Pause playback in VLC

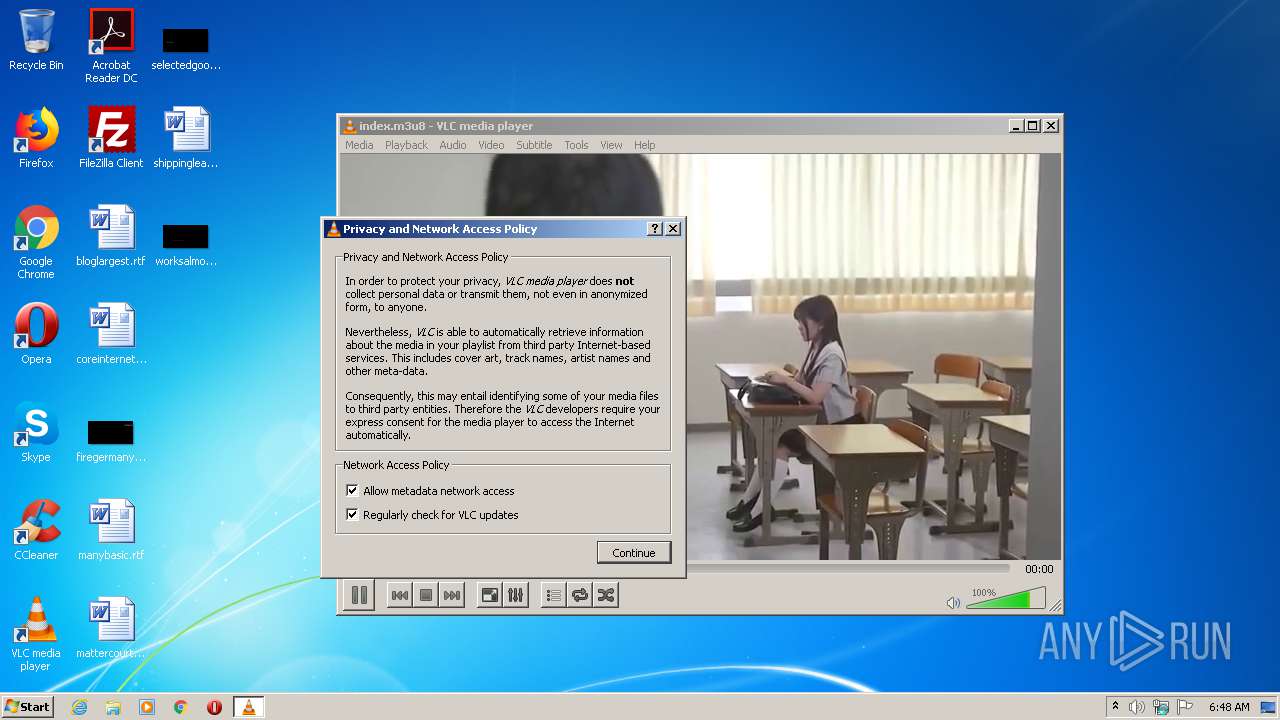tap(359, 595)
